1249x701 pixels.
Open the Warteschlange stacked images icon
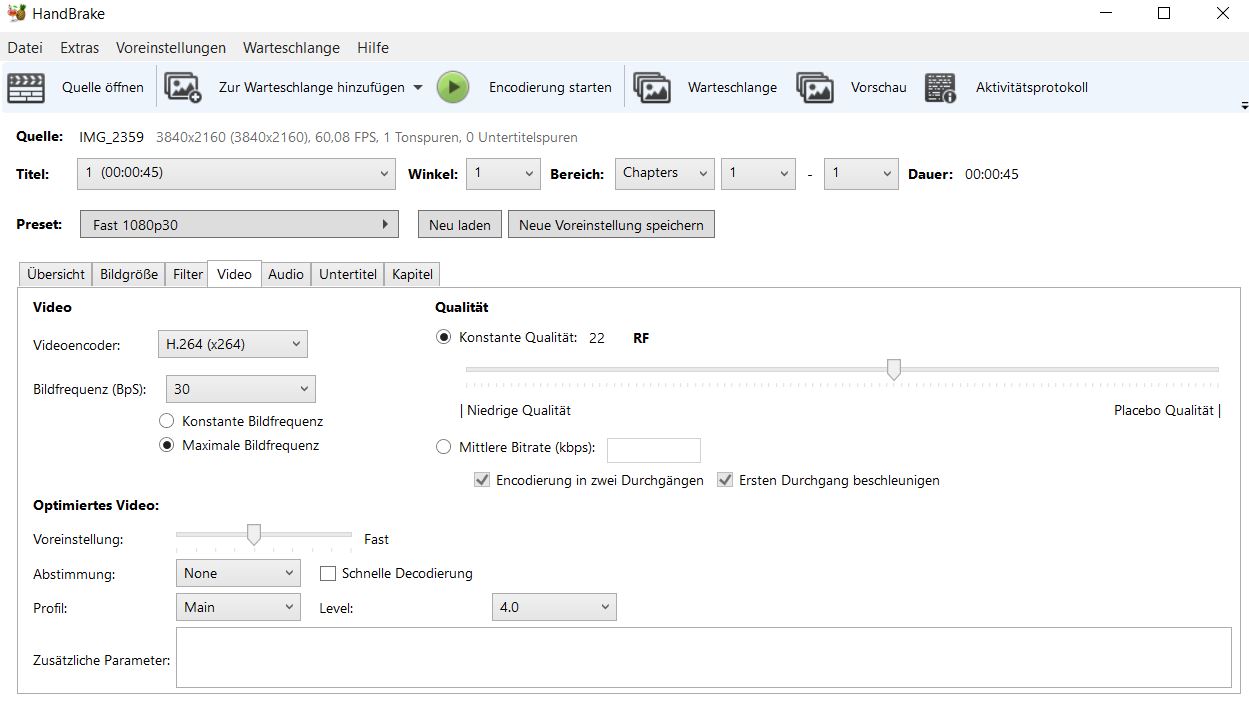click(652, 88)
